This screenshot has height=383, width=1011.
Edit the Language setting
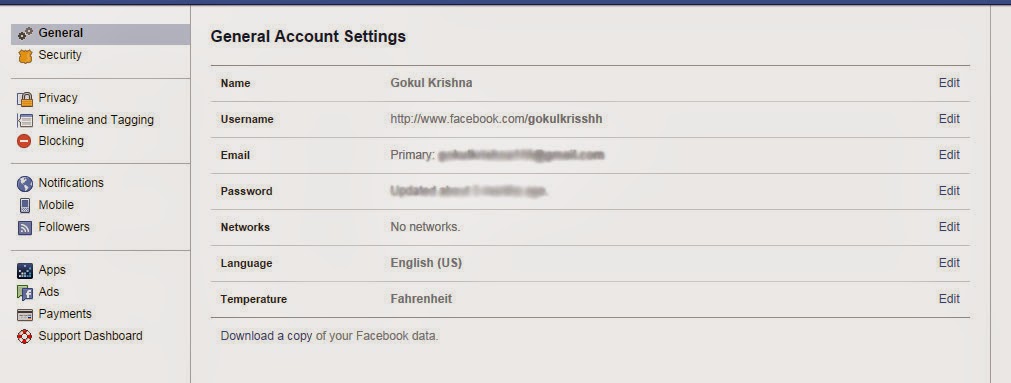point(949,263)
